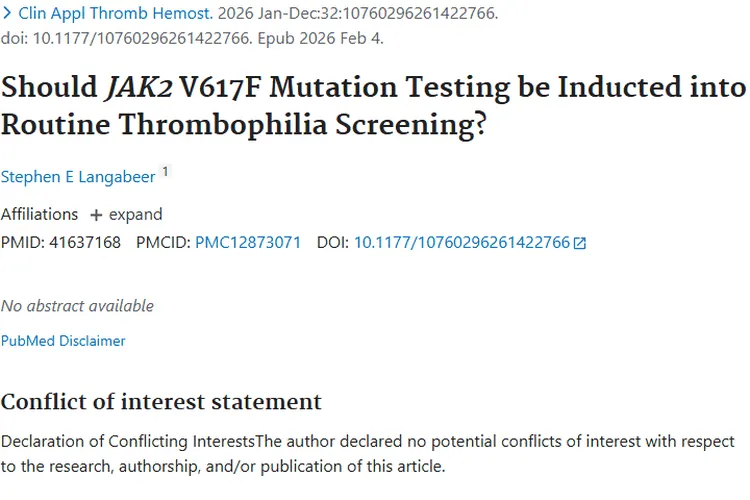
Task: Click the Conflict of interest statement heading
Action: coord(161,402)
